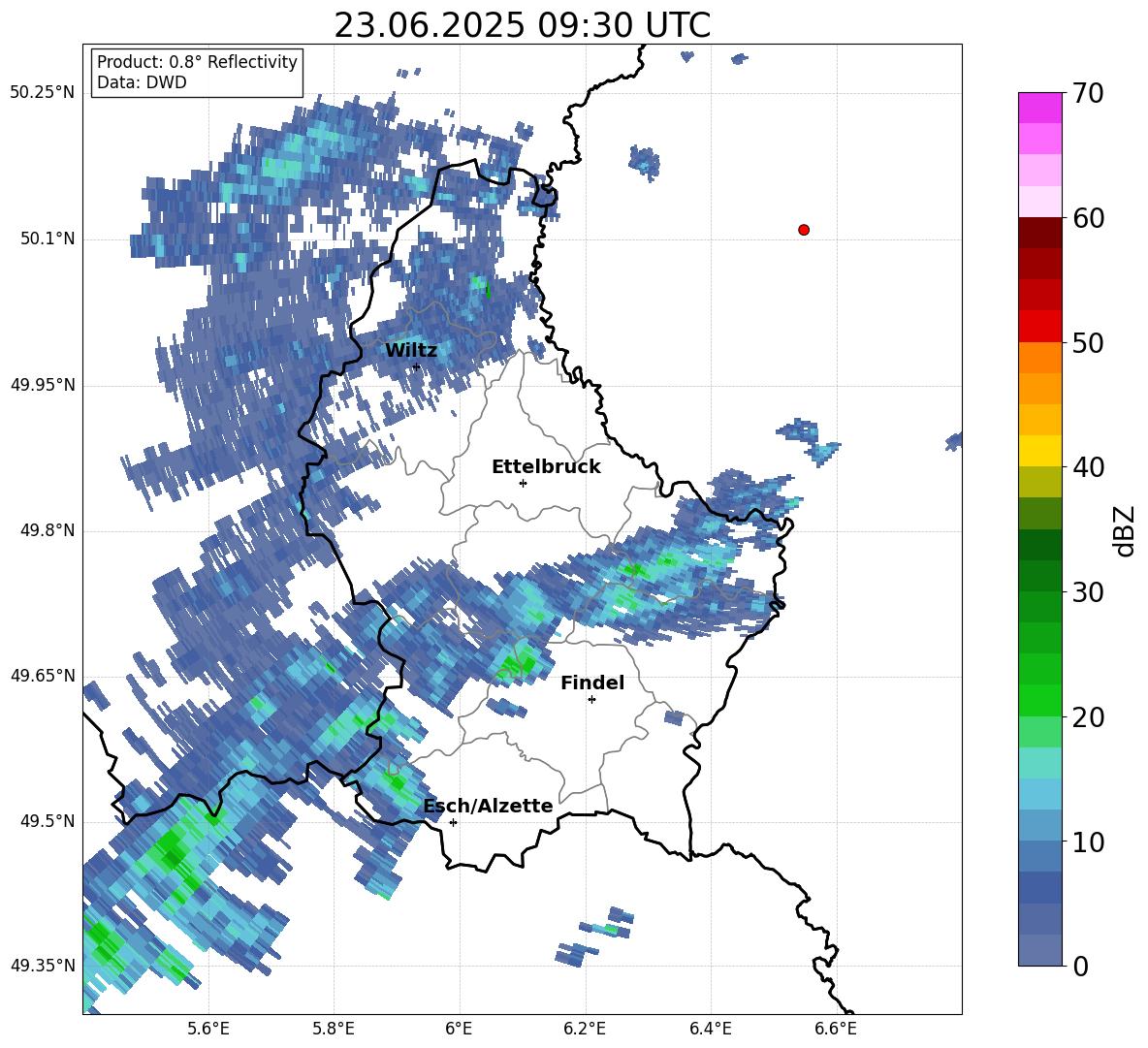The image size is (1148, 1048).
Task: Click the dBZ colorbar label
Action: coord(1124,530)
